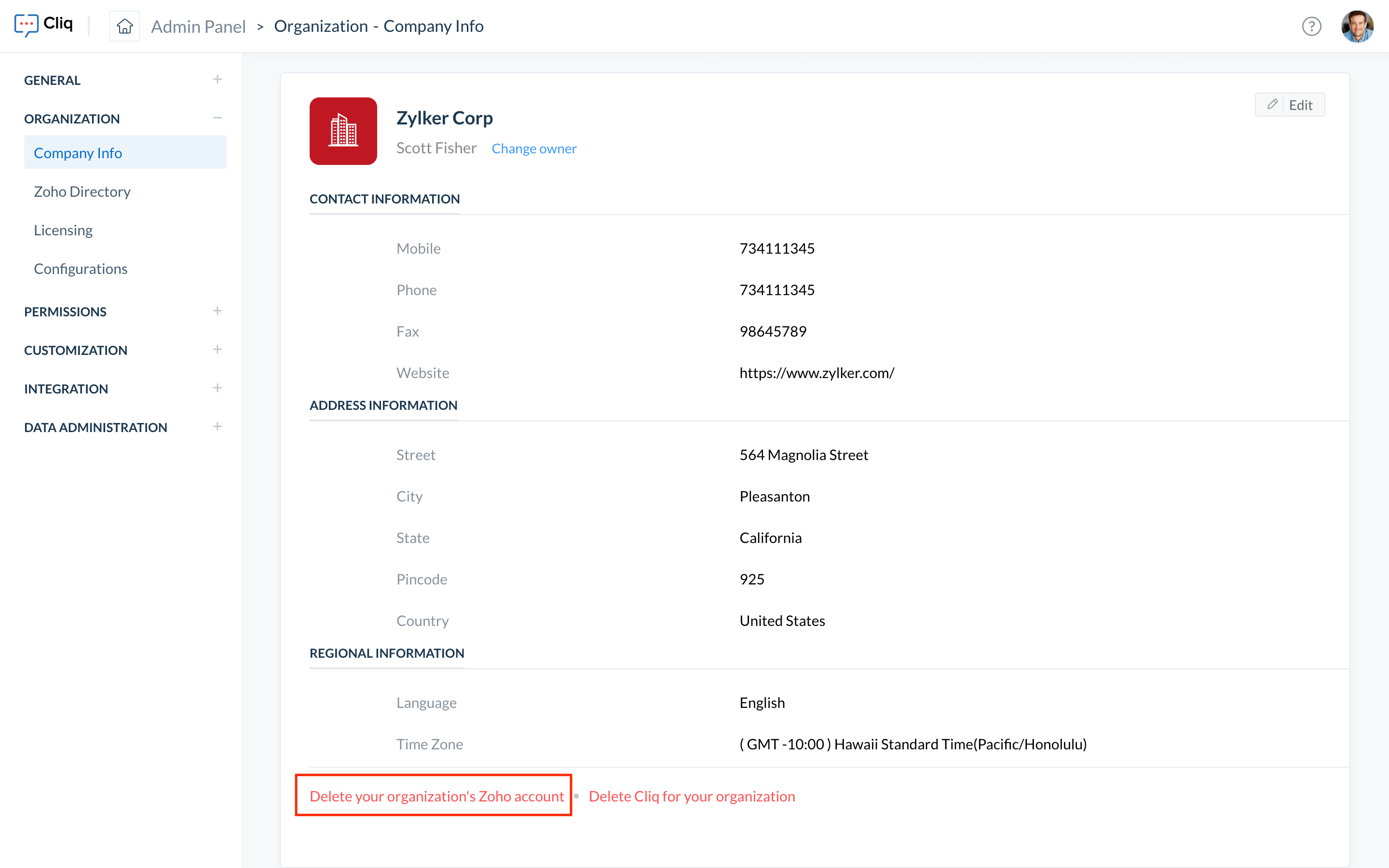The image size is (1389, 868).
Task: Open Configurations in sidebar
Action: coord(81,269)
